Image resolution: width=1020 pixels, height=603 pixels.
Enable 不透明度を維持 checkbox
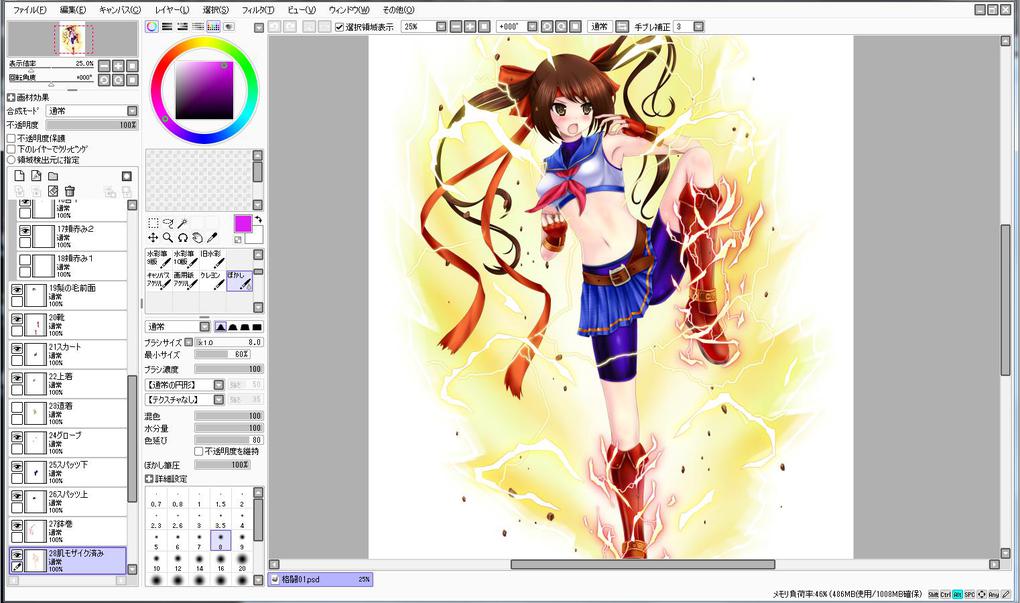tap(199, 451)
